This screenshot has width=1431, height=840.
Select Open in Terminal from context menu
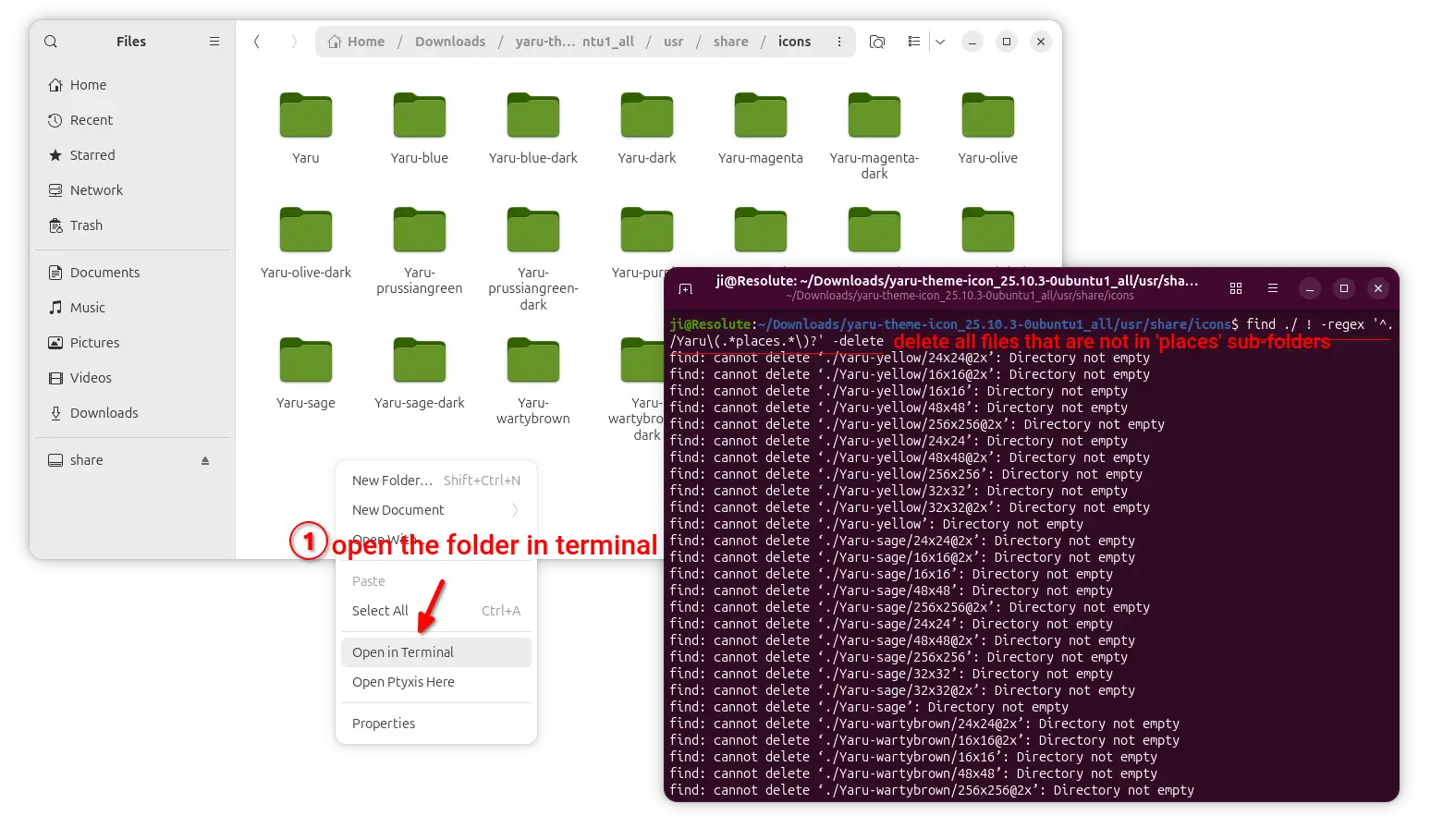click(x=403, y=652)
